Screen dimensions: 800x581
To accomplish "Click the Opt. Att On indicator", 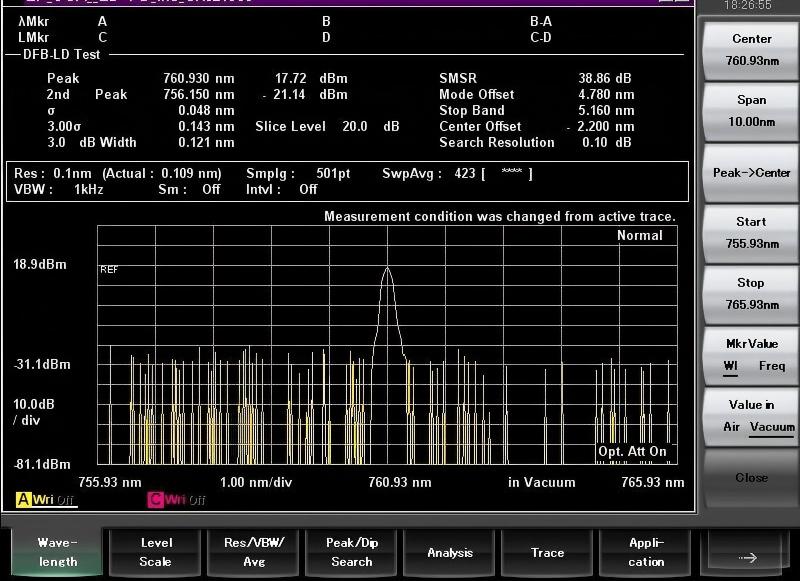I will point(632,452).
